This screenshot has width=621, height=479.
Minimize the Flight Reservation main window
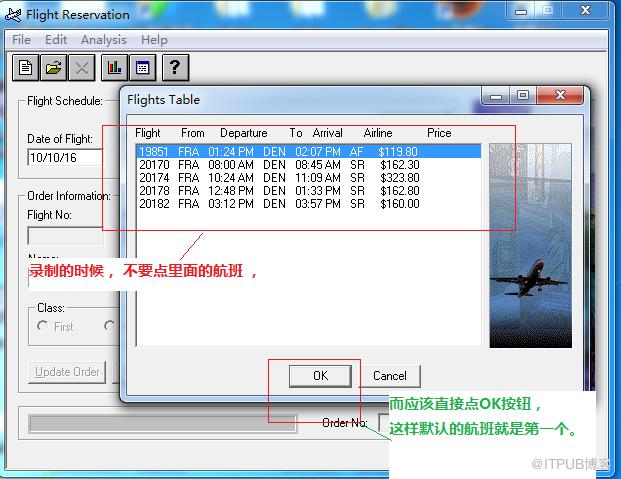pyautogui.click(x=521, y=10)
